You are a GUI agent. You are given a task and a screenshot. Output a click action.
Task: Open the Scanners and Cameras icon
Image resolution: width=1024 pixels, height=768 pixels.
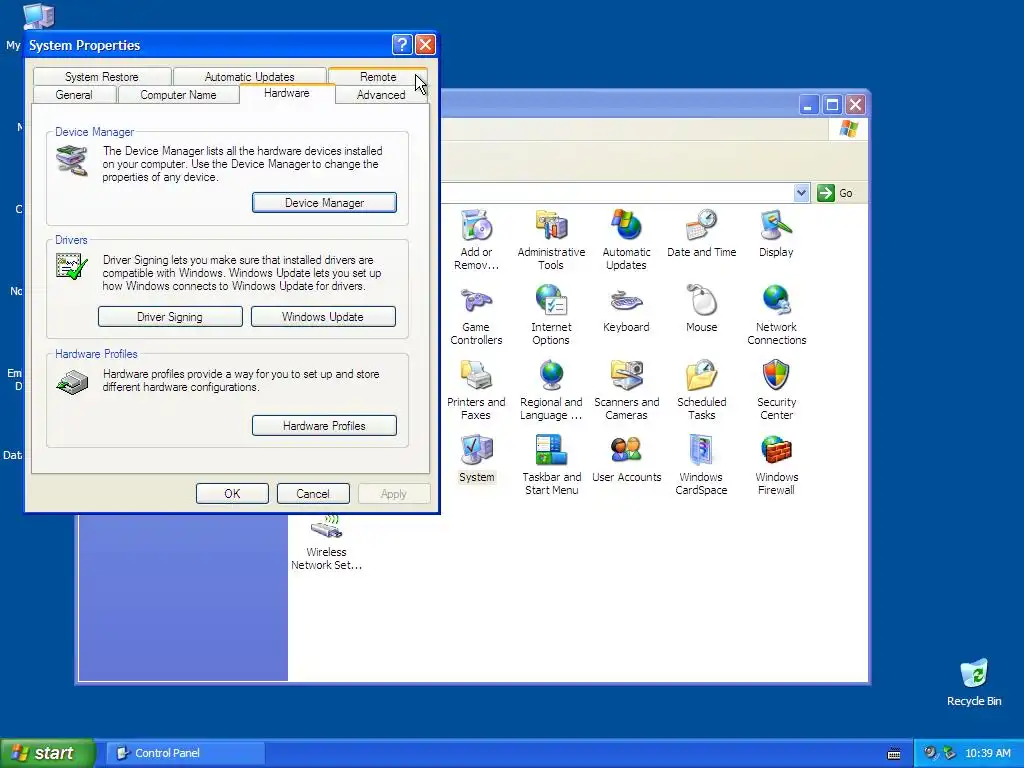point(626,390)
